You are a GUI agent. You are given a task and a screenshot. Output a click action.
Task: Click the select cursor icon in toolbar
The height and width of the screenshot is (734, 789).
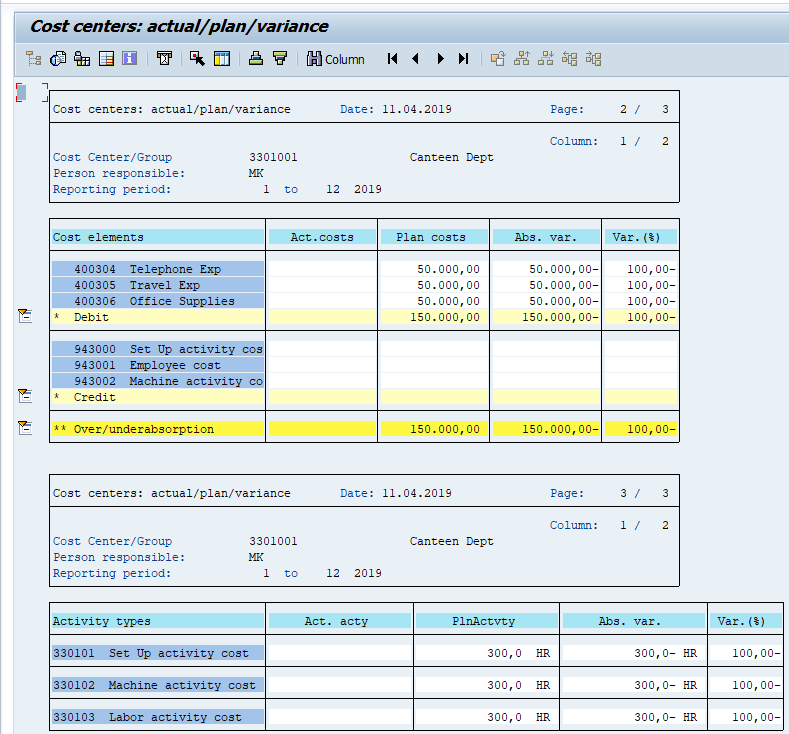pos(198,59)
